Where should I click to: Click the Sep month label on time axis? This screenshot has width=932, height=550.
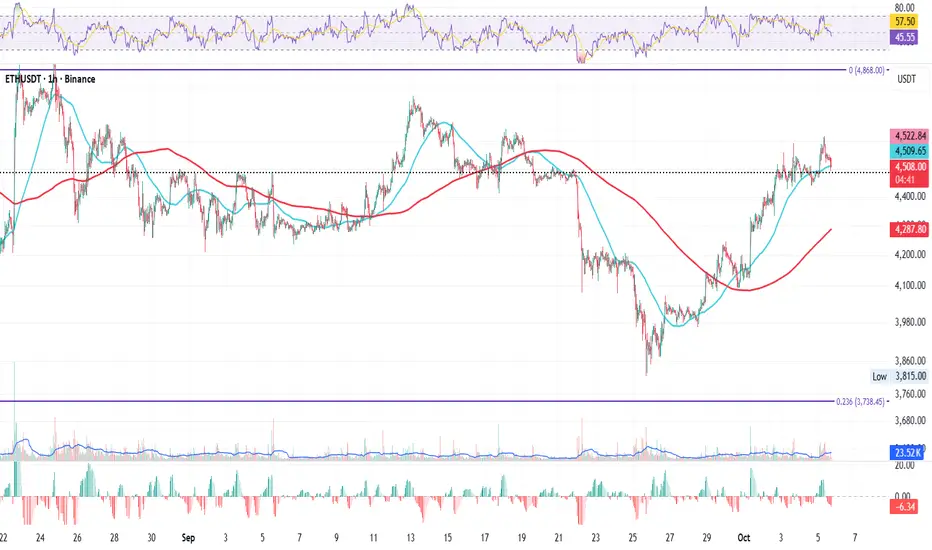pos(188,538)
